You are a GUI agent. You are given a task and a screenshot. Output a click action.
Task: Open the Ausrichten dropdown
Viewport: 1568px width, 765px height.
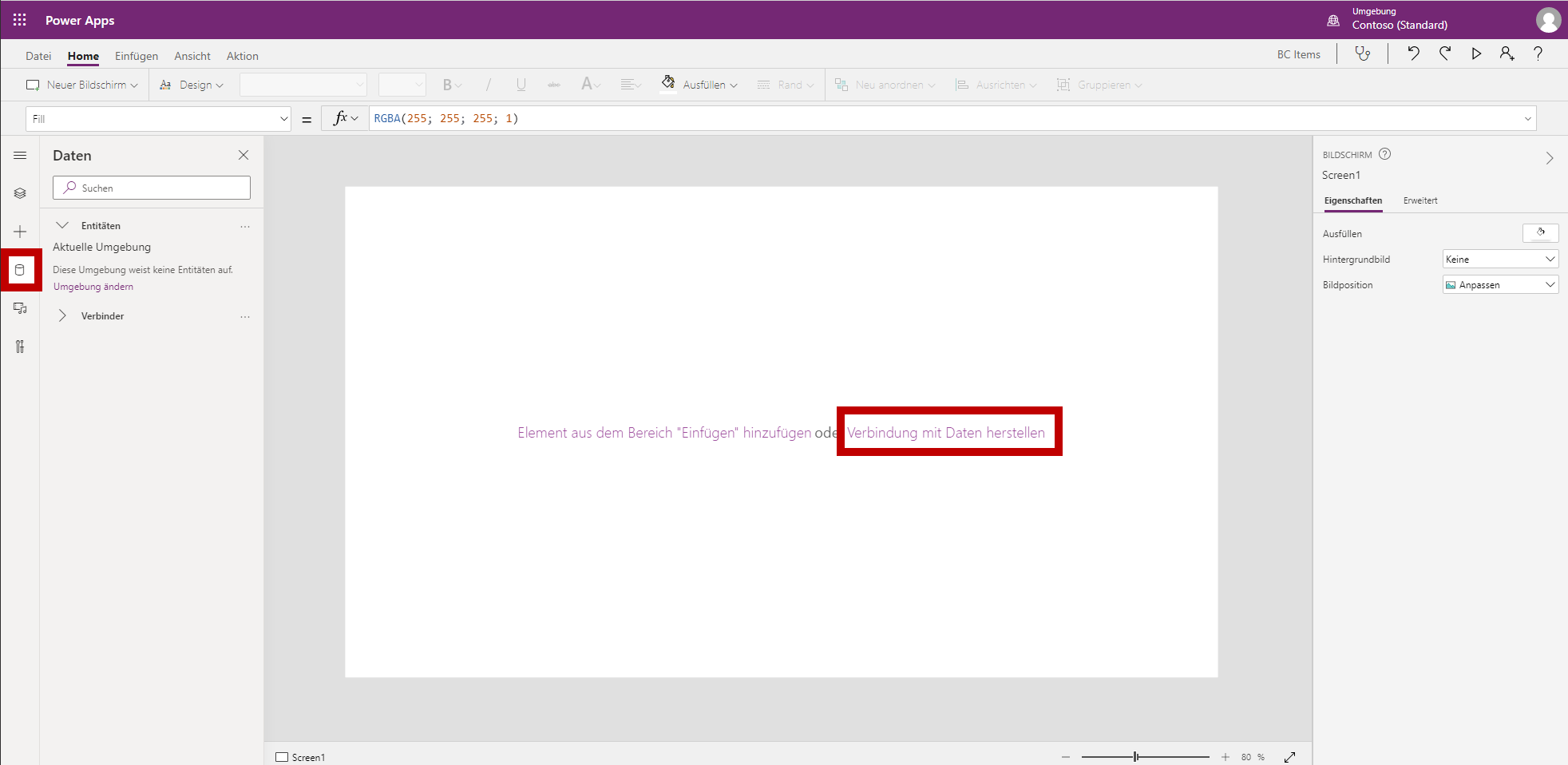(x=996, y=85)
